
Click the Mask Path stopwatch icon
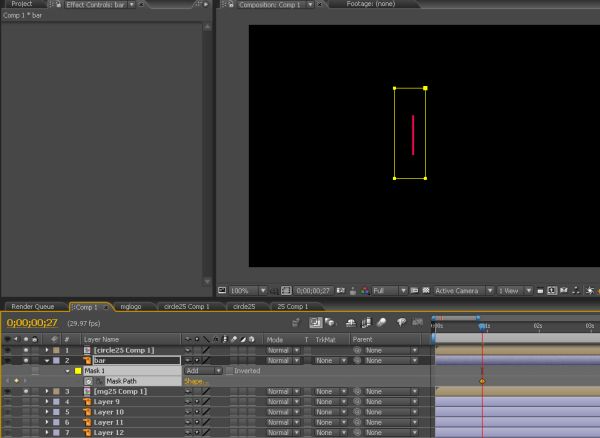tap(88, 381)
